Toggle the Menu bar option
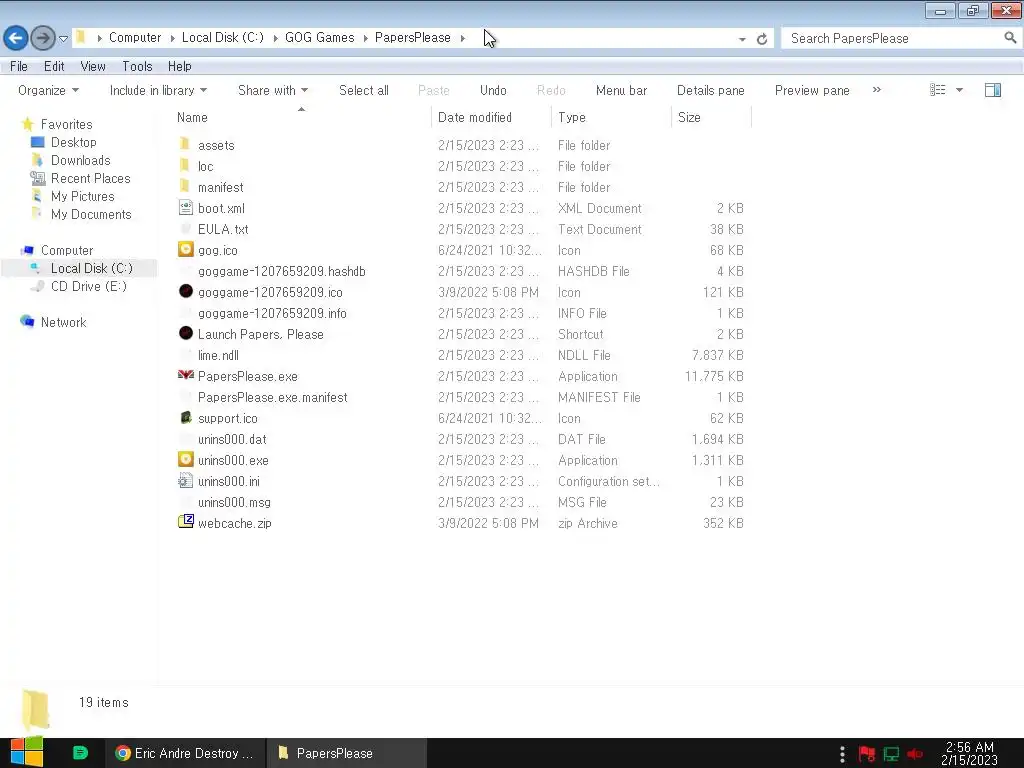 [x=621, y=90]
